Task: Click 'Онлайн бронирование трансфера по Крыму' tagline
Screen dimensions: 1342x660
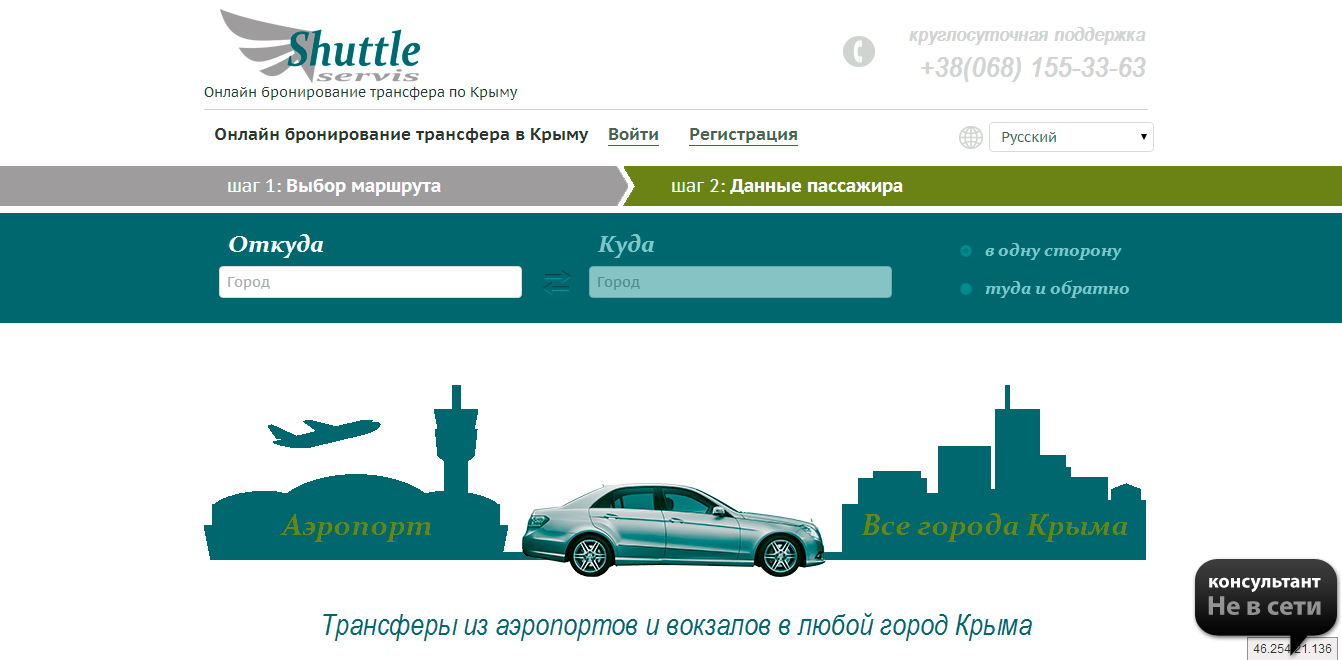Action: point(361,92)
